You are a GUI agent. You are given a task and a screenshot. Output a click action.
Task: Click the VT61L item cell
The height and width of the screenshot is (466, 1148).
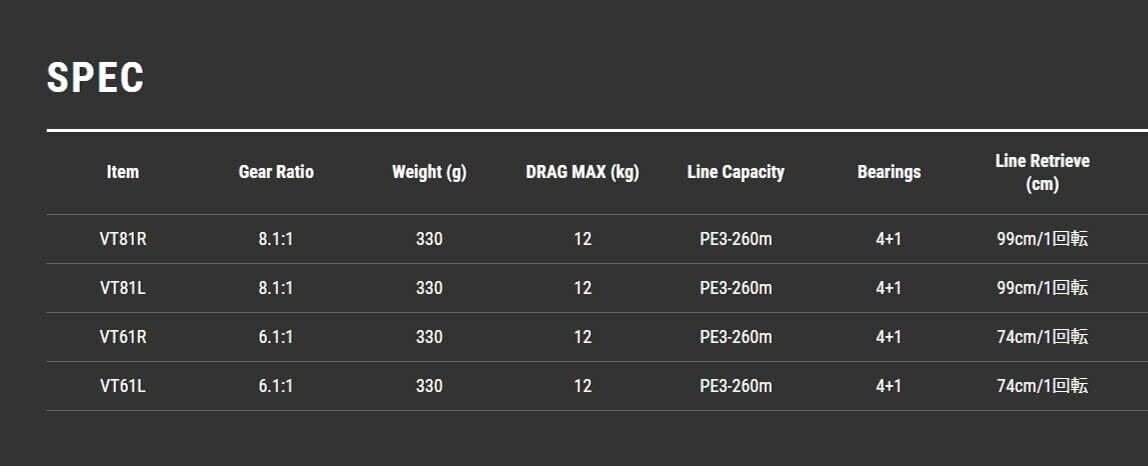click(123, 386)
